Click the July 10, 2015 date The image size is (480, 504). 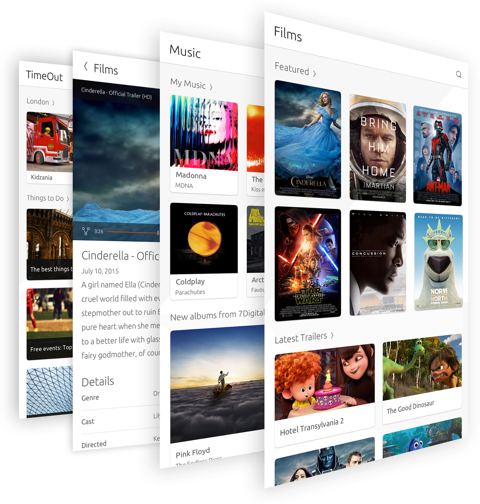click(x=100, y=271)
